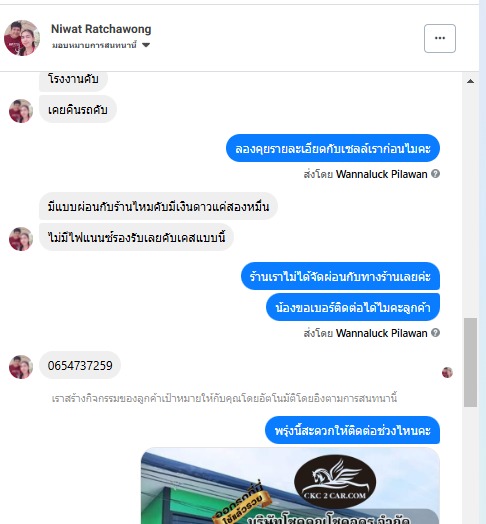Select the blue message พรุ่งนี้สะดวกให้ติดต่อช่วงไหนคะ

pyautogui.click(x=352, y=430)
